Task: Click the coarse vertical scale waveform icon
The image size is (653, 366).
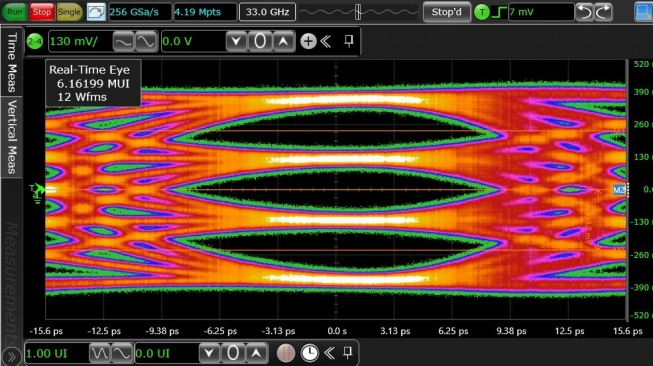Action: [123, 41]
